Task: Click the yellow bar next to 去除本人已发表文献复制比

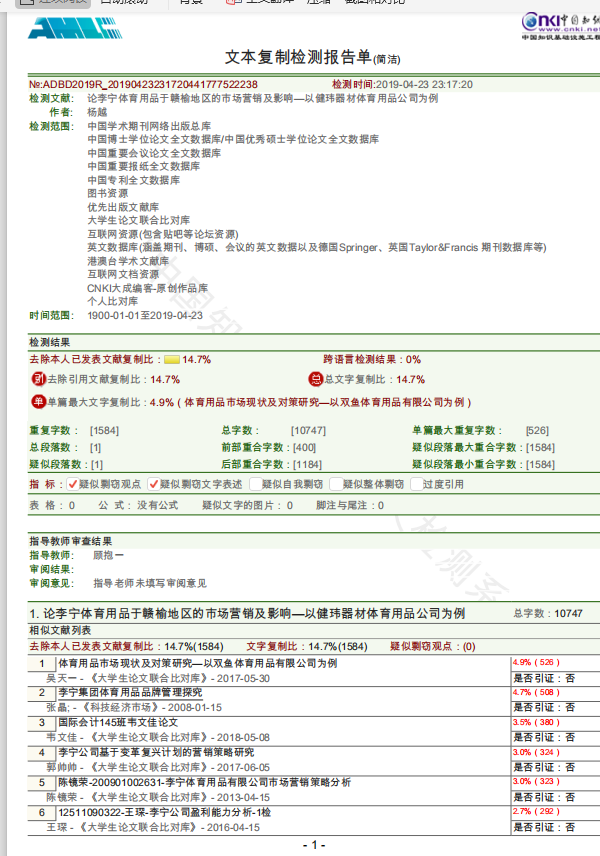Action: (x=172, y=360)
